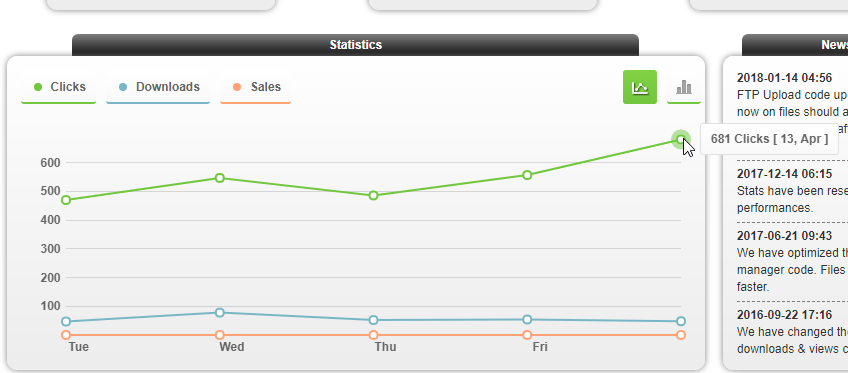This screenshot has height=373, width=848.
Task: Switch to bar chart view icon
Action: (x=684, y=87)
